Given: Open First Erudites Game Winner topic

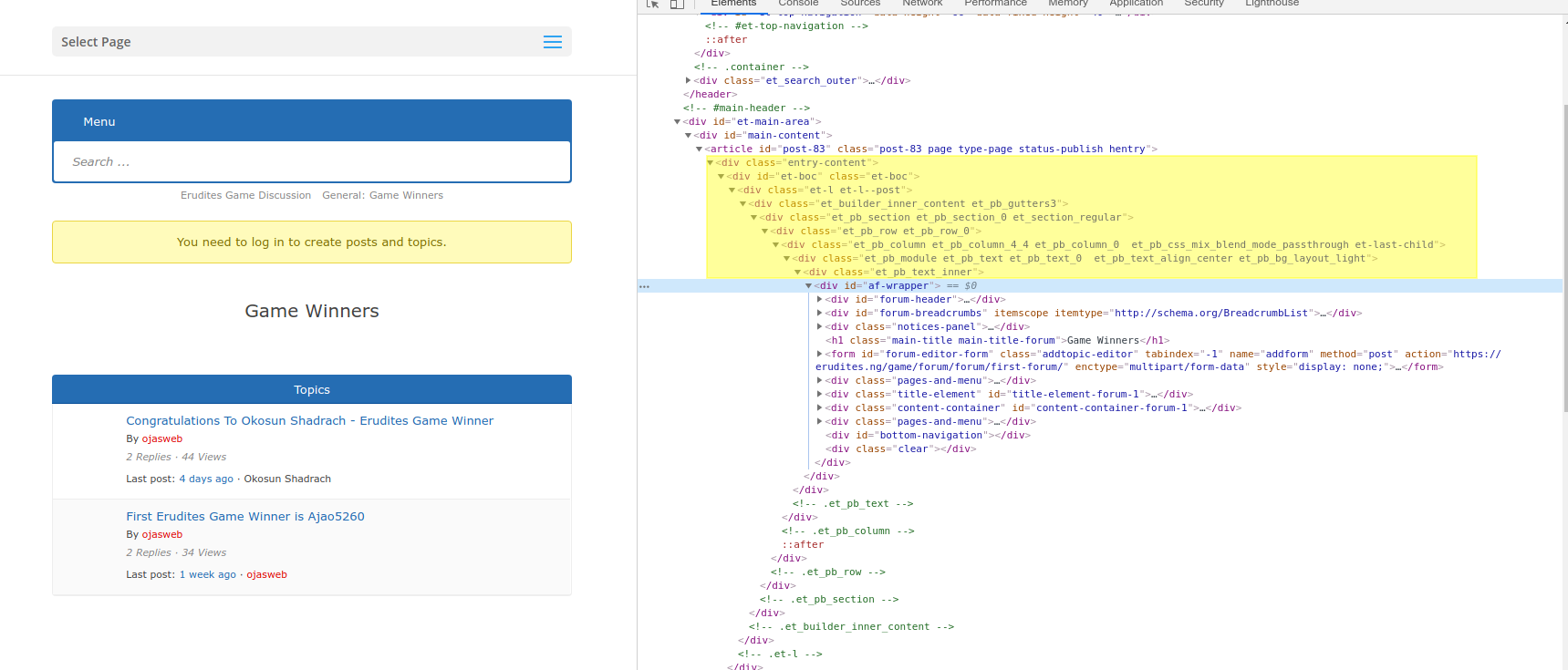Looking at the screenshot, I should tap(244, 516).
